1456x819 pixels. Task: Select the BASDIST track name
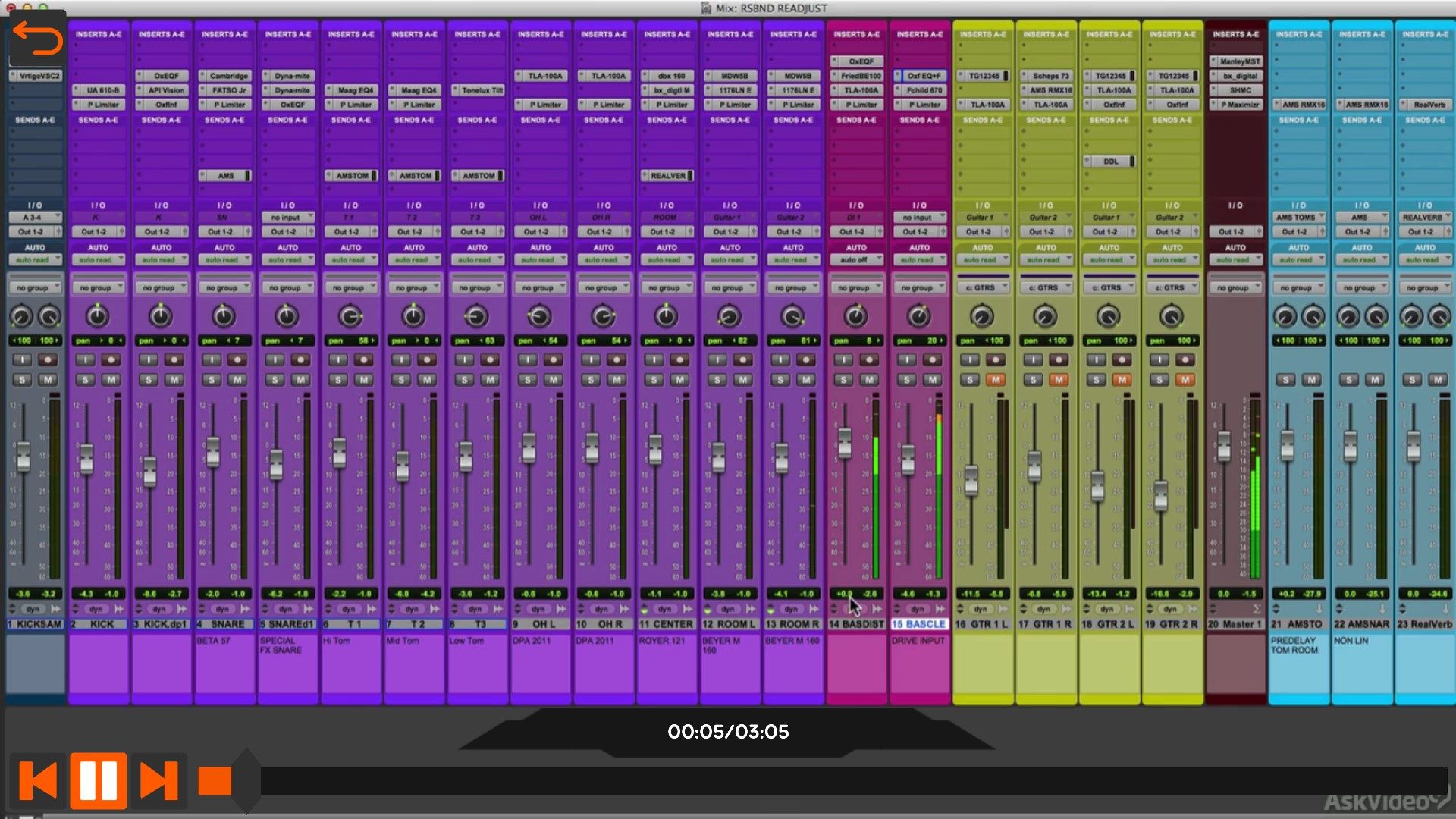(856, 624)
